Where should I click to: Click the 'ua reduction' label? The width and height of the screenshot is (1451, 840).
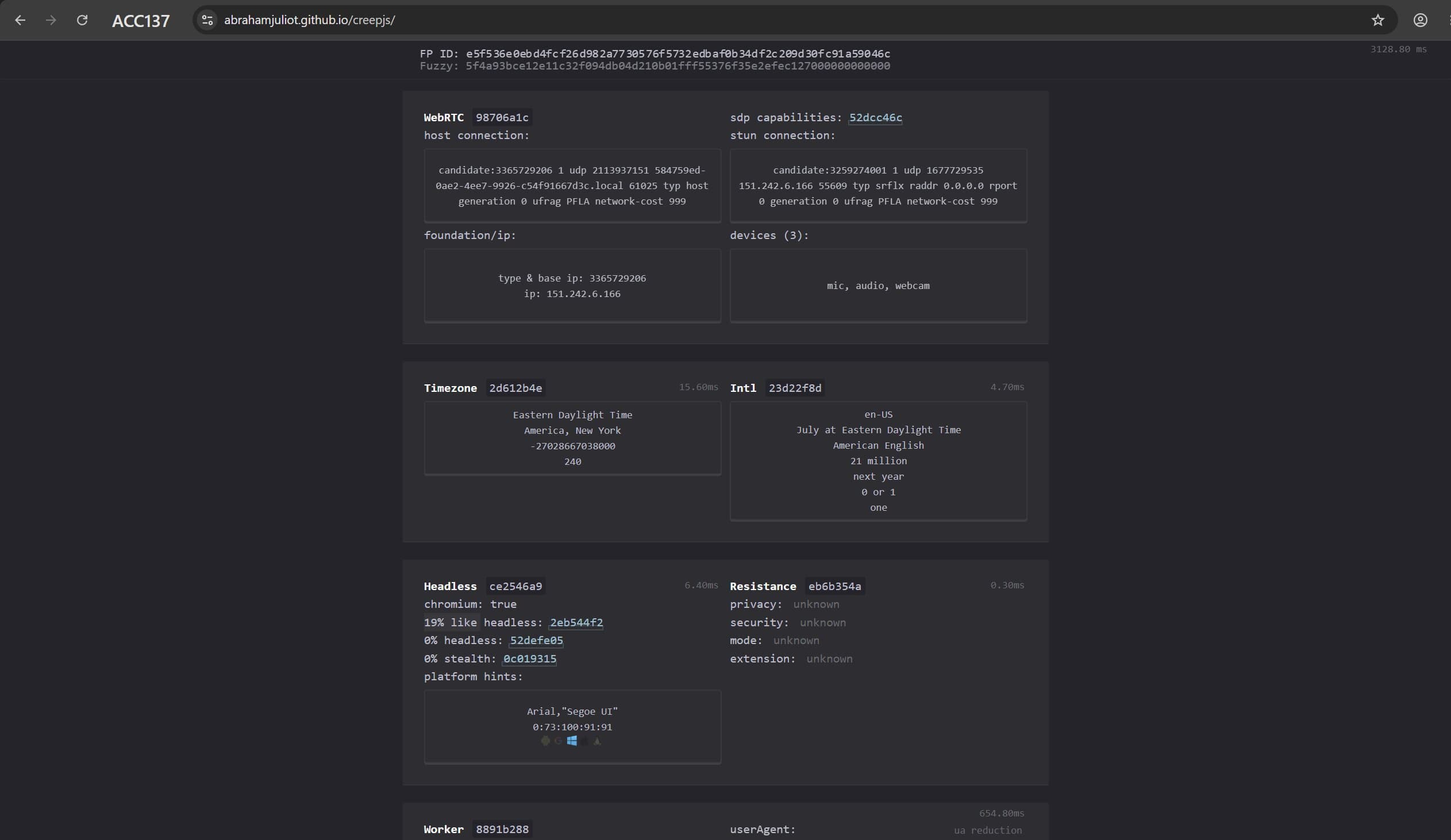[x=987, y=830]
